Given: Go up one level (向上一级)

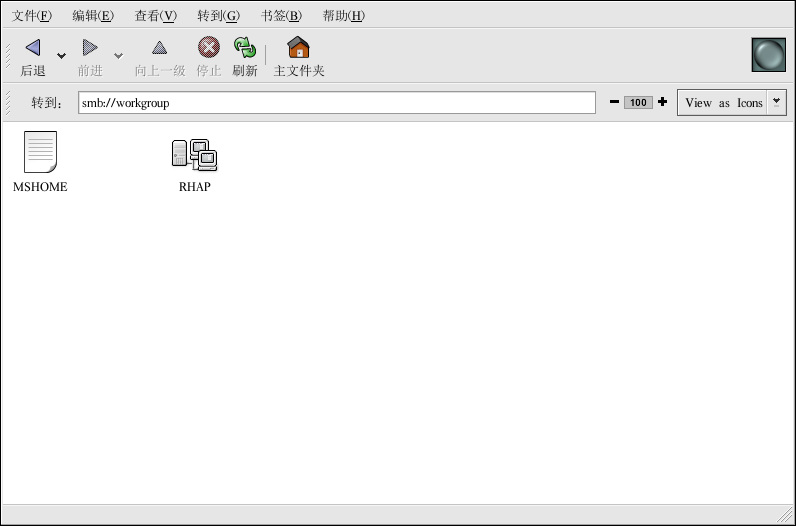Looking at the screenshot, I should (159, 48).
